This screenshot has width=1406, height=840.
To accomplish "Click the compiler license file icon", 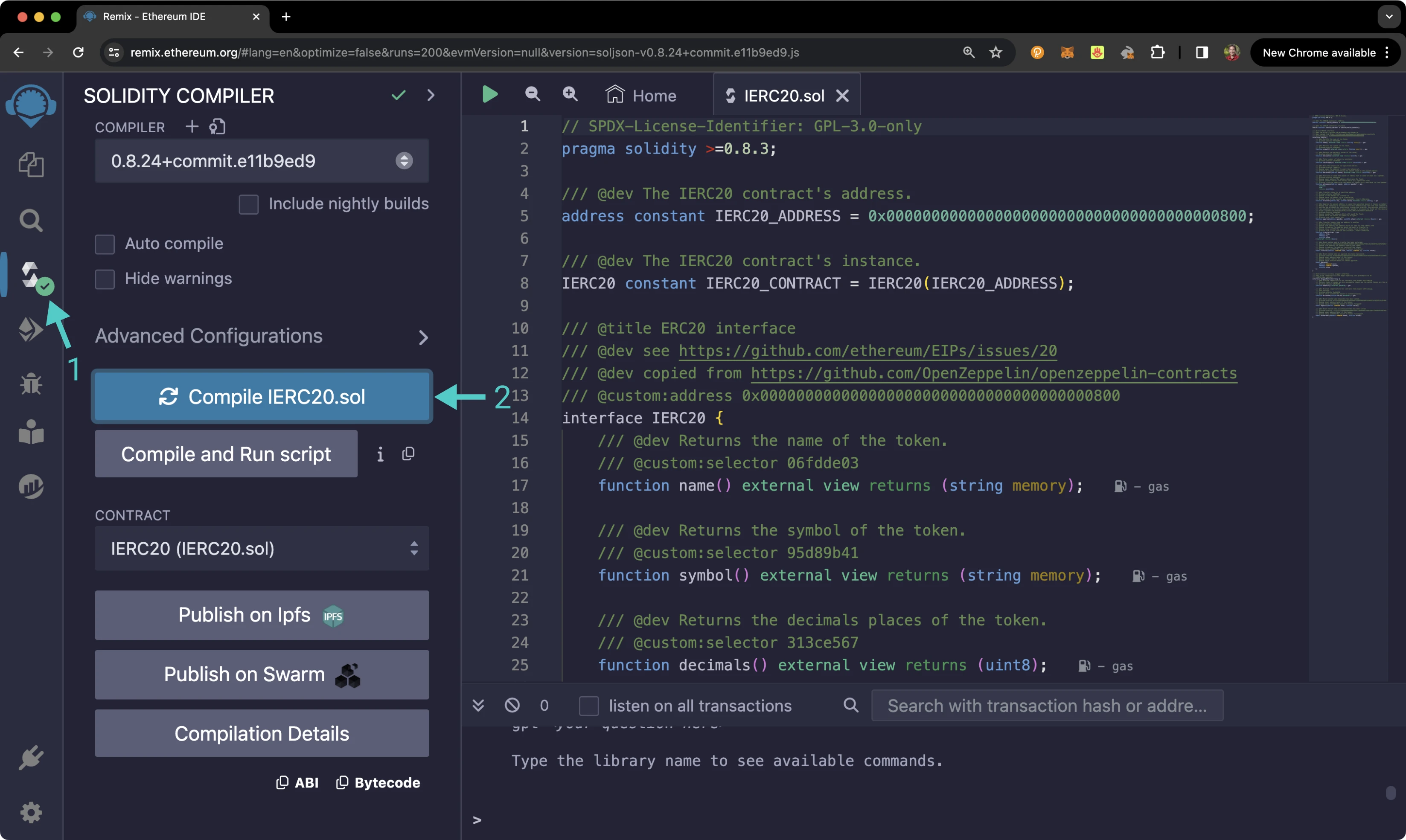I will (217, 127).
